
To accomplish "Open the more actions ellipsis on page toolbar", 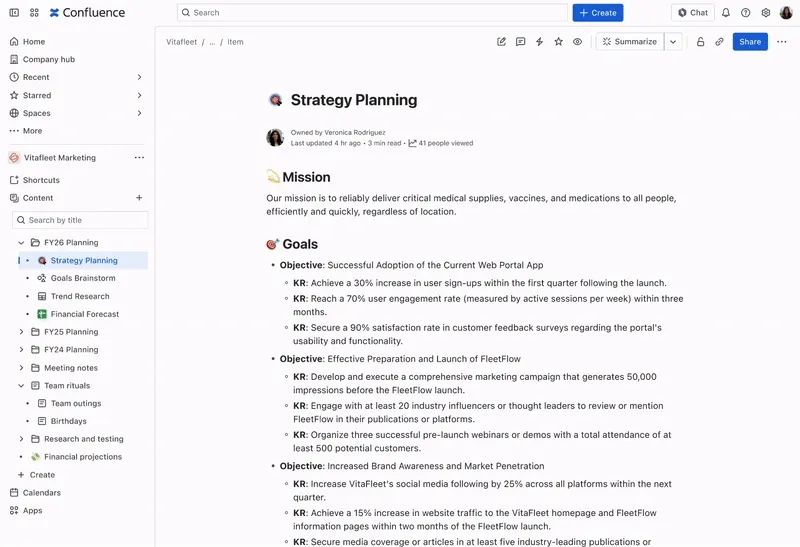I will (782, 42).
